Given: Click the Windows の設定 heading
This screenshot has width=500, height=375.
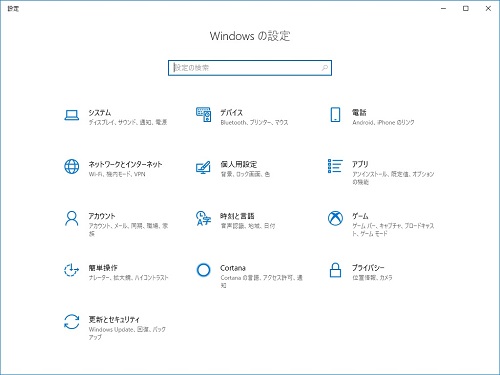Looking at the screenshot, I should (x=250, y=36).
